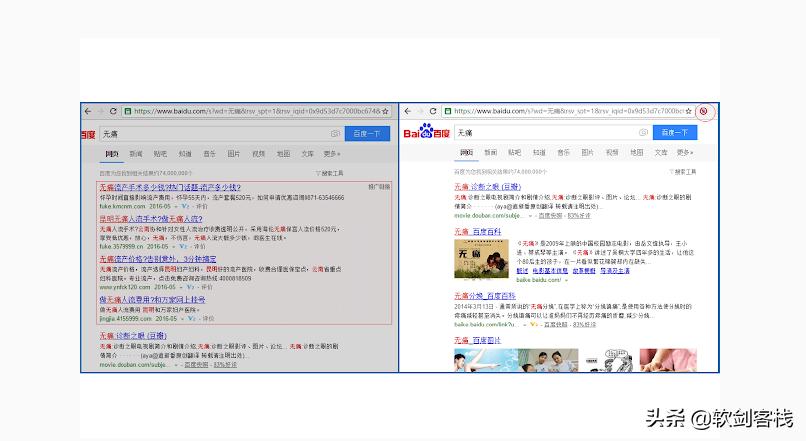Open ad result 做无痛人流费用 网上挂号
Image resolution: width=806 pixels, height=441 pixels.
click(x=152, y=300)
